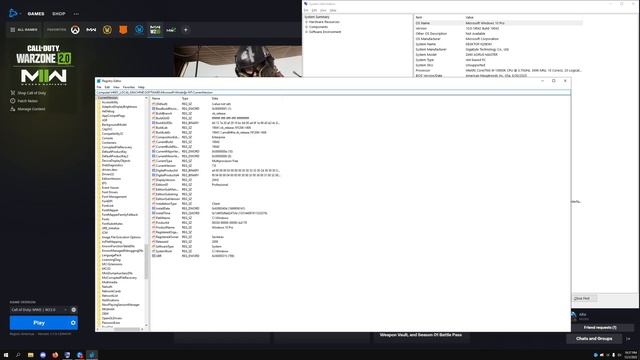
Task: Switch to the GAMES tab
Action: tap(36, 14)
